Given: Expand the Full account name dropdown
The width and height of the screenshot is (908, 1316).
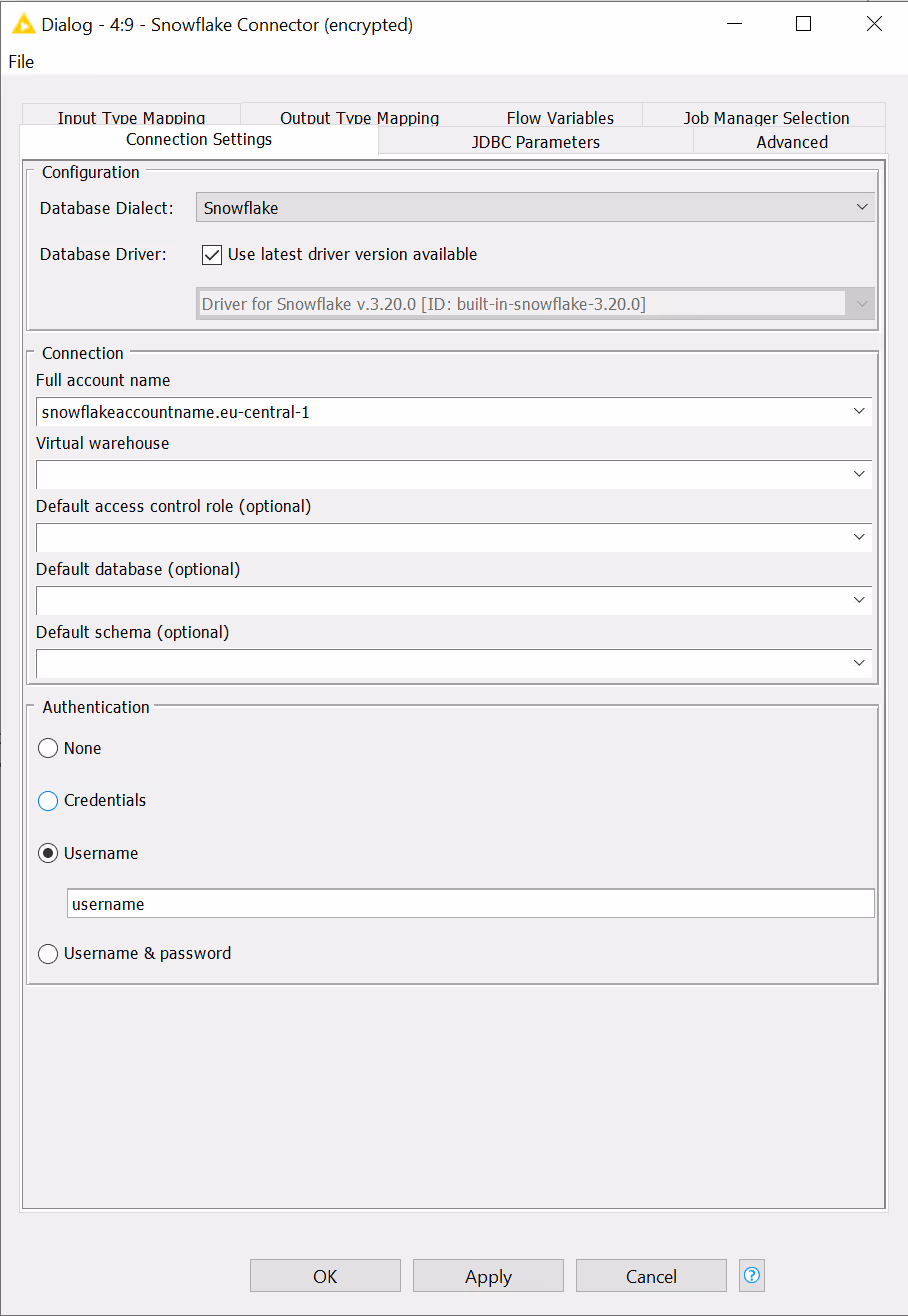Looking at the screenshot, I should 859,411.
